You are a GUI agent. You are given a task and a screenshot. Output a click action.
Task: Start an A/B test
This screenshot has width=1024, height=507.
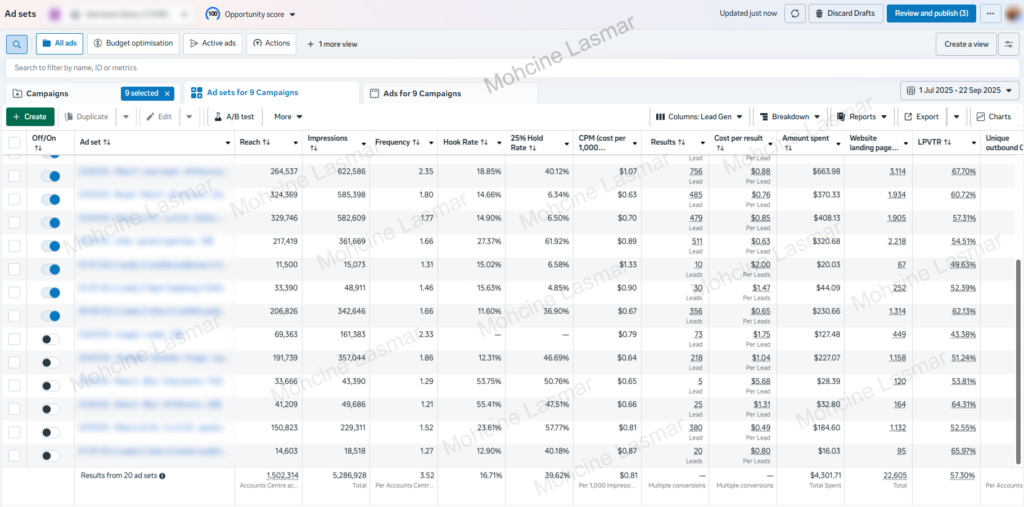[233, 117]
